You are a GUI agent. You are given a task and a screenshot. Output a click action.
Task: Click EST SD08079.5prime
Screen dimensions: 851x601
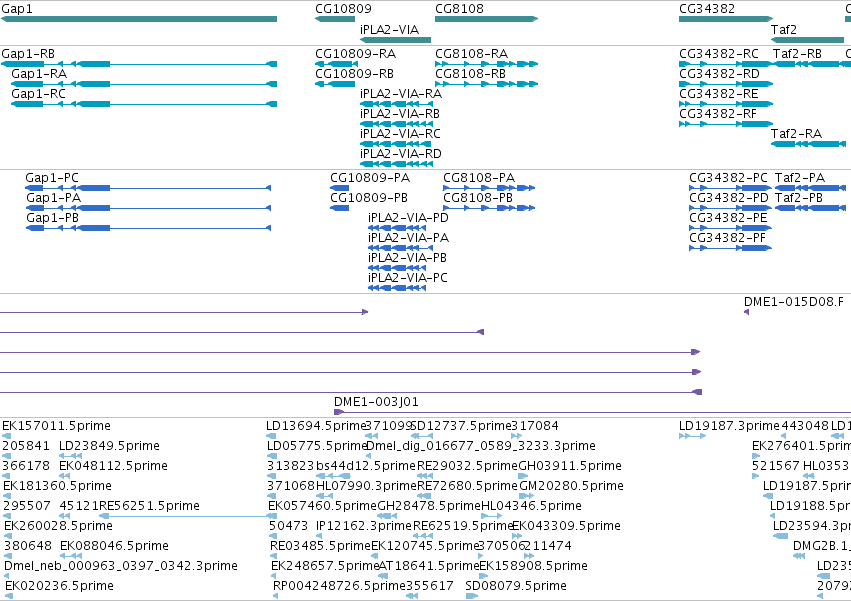coord(472,596)
